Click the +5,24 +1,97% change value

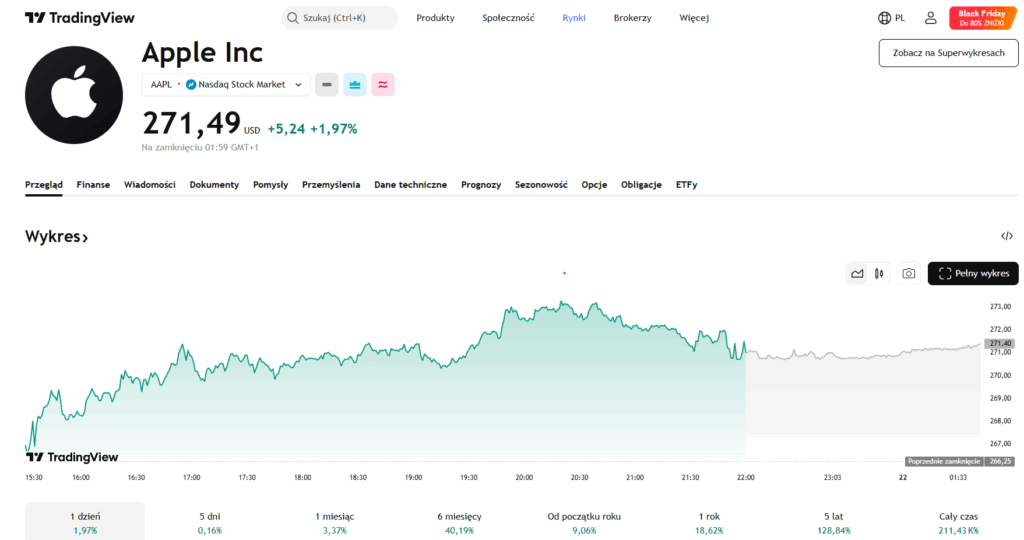(x=312, y=129)
